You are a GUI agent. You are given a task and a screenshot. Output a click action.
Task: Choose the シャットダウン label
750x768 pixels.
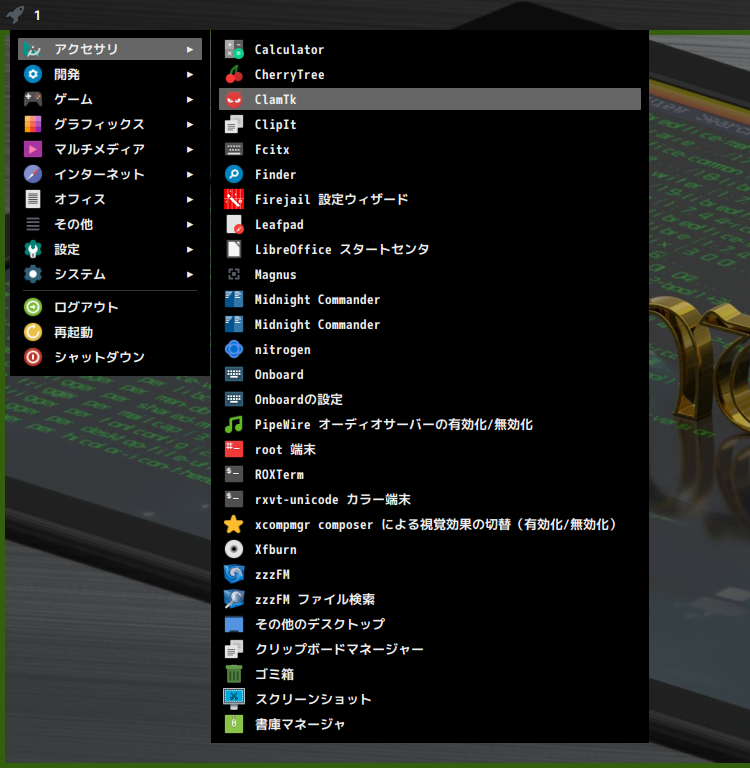pos(99,357)
